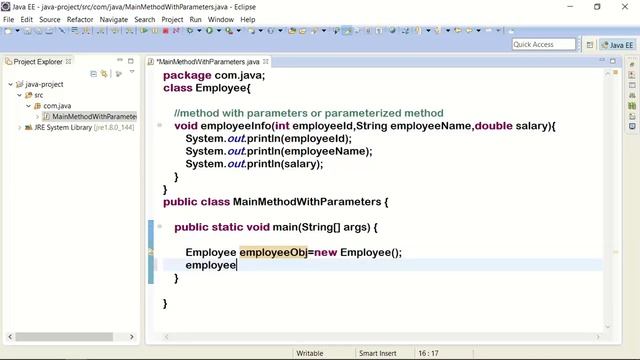Minimize the editor area
Screen dimensions: 640x360
(x=602, y=60)
